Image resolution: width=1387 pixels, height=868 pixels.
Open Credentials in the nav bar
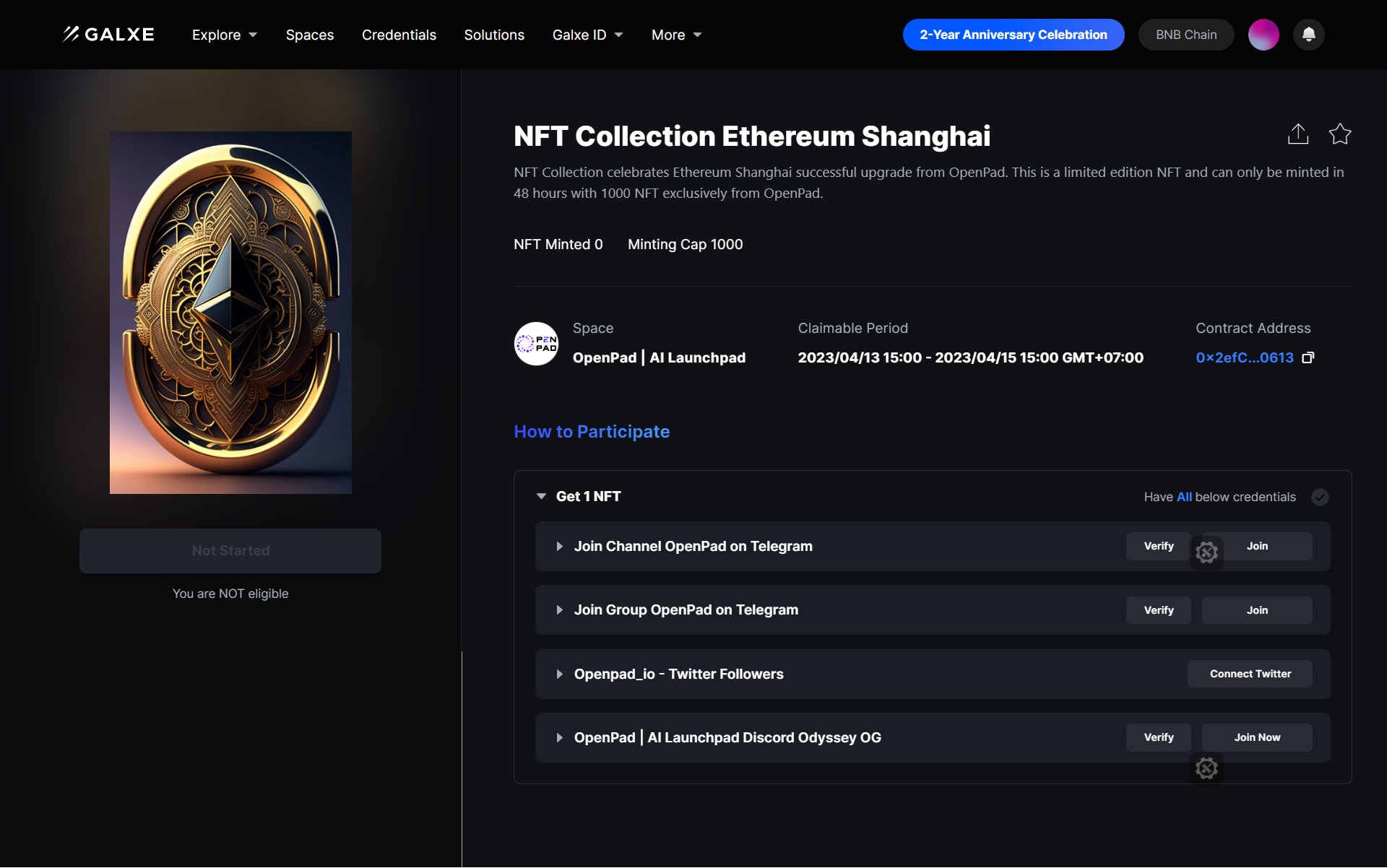click(x=399, y=35)
